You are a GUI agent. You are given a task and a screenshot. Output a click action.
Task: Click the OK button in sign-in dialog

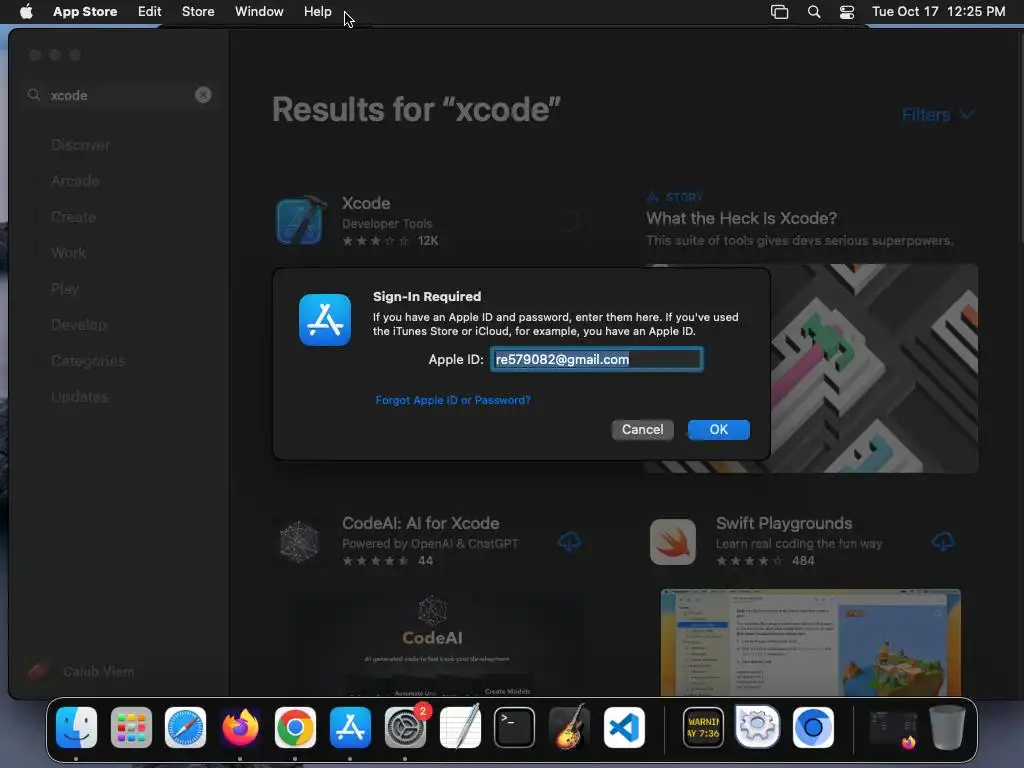click(718, 430)
